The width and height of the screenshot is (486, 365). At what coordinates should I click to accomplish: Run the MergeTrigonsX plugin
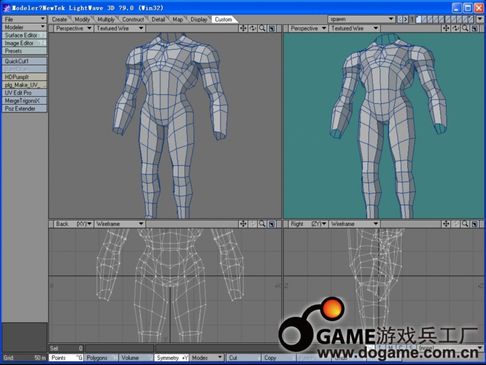[x=24, y=101]
